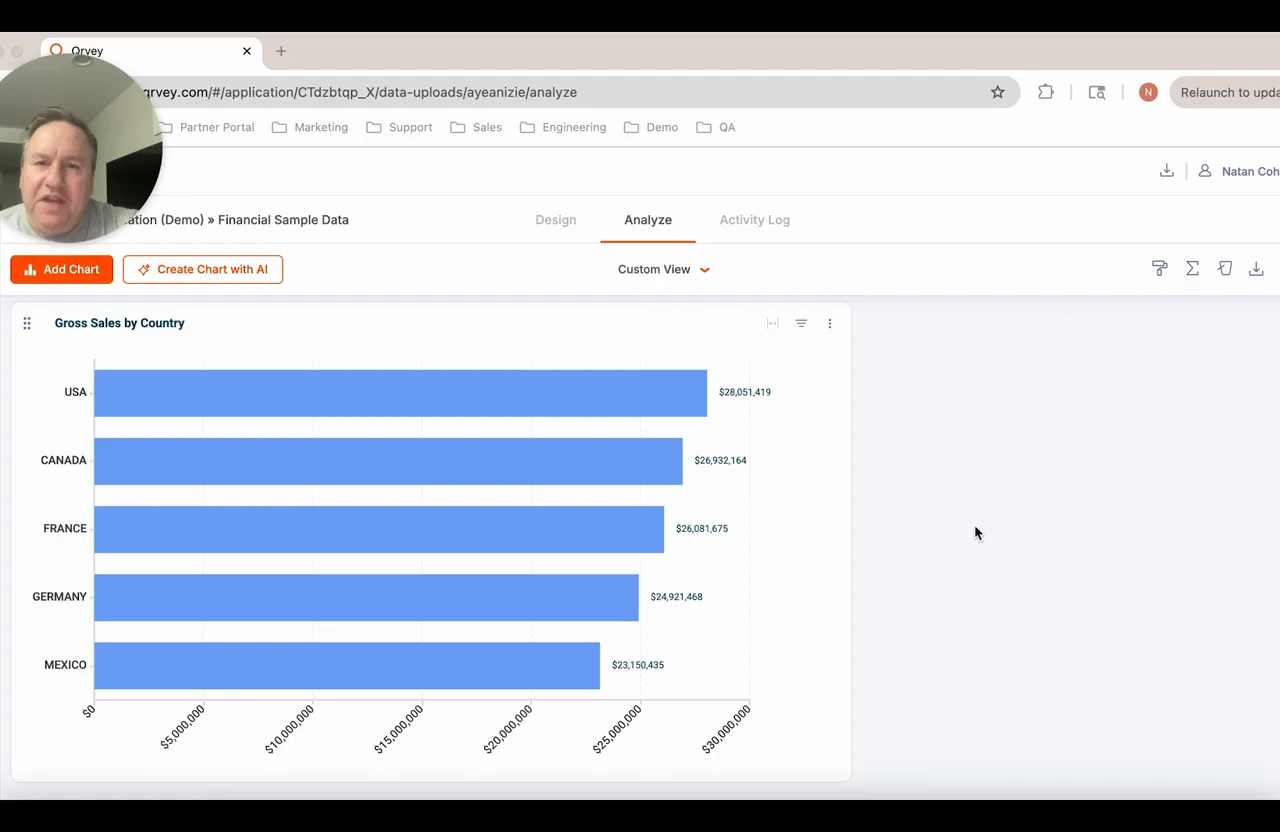1280x832 pixels.
Task: Open the Natan Cohen user account icon
Action: point(1204,170)
